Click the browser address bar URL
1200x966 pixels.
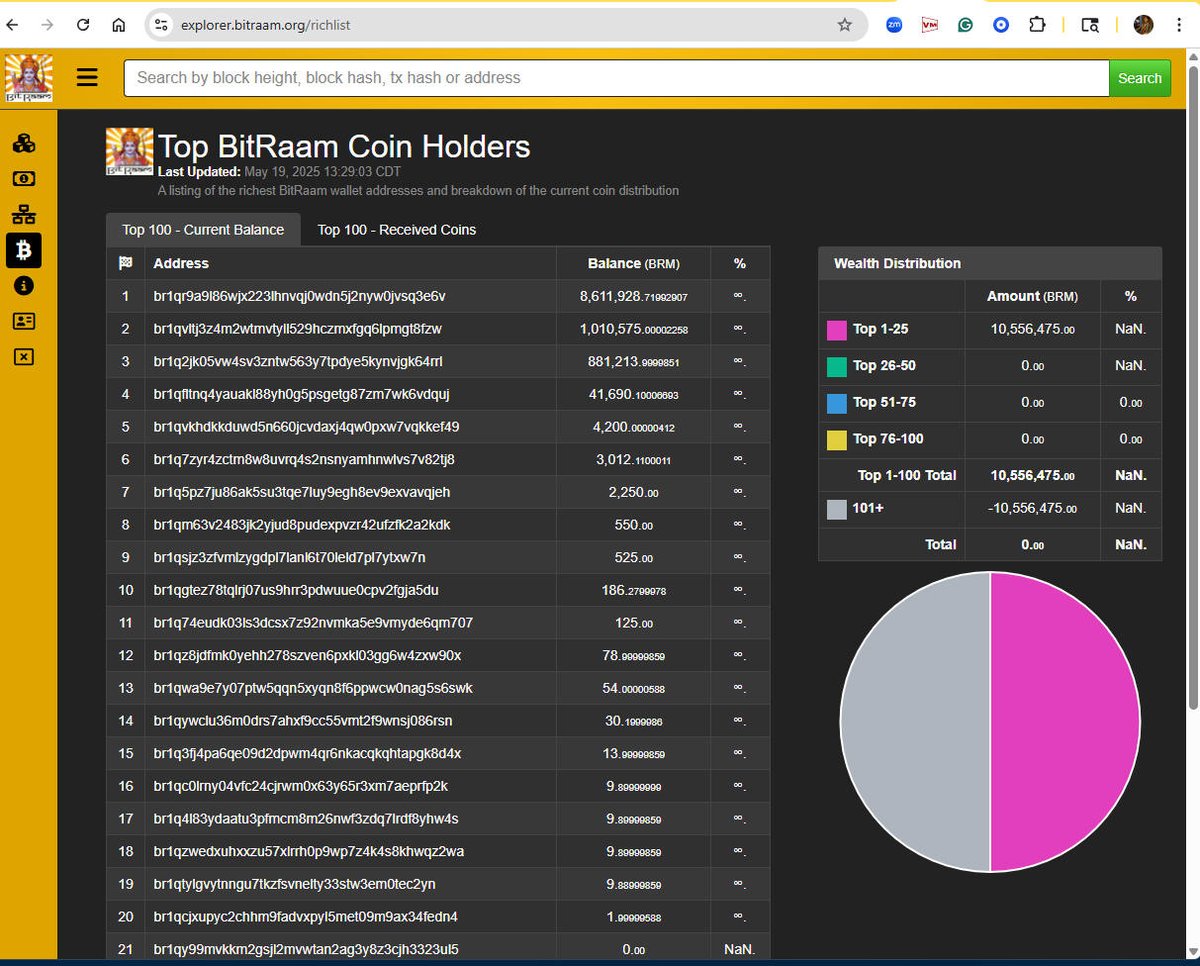pos(265,25)
